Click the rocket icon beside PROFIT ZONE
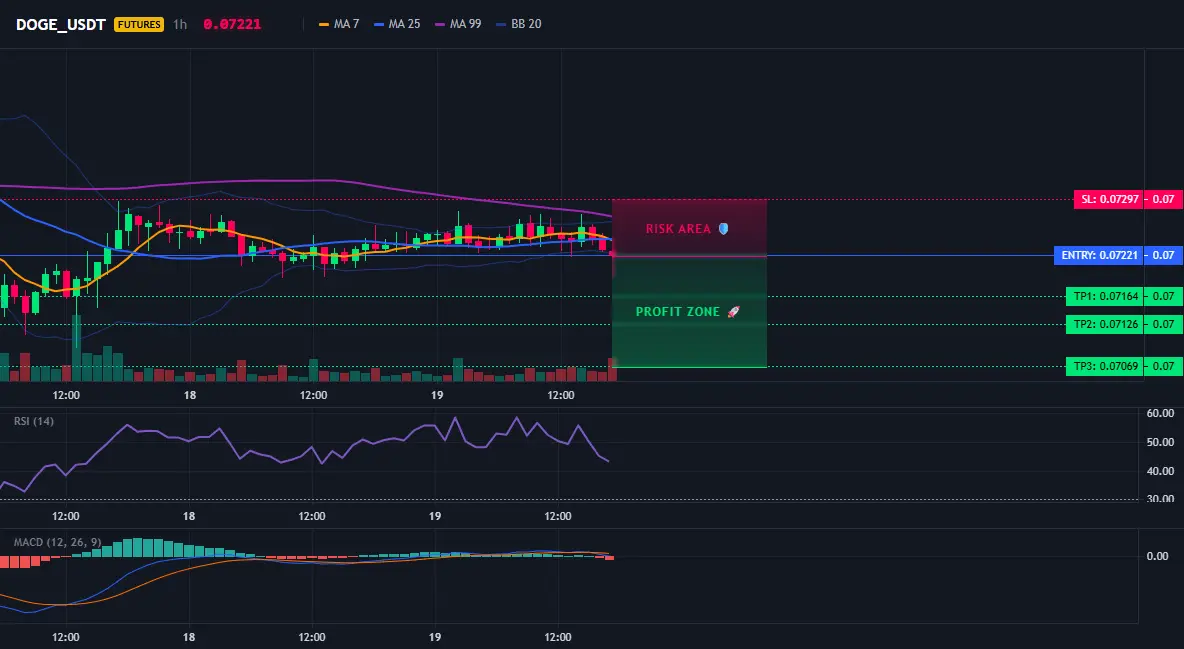1184x649 pixels. (733, 311)
